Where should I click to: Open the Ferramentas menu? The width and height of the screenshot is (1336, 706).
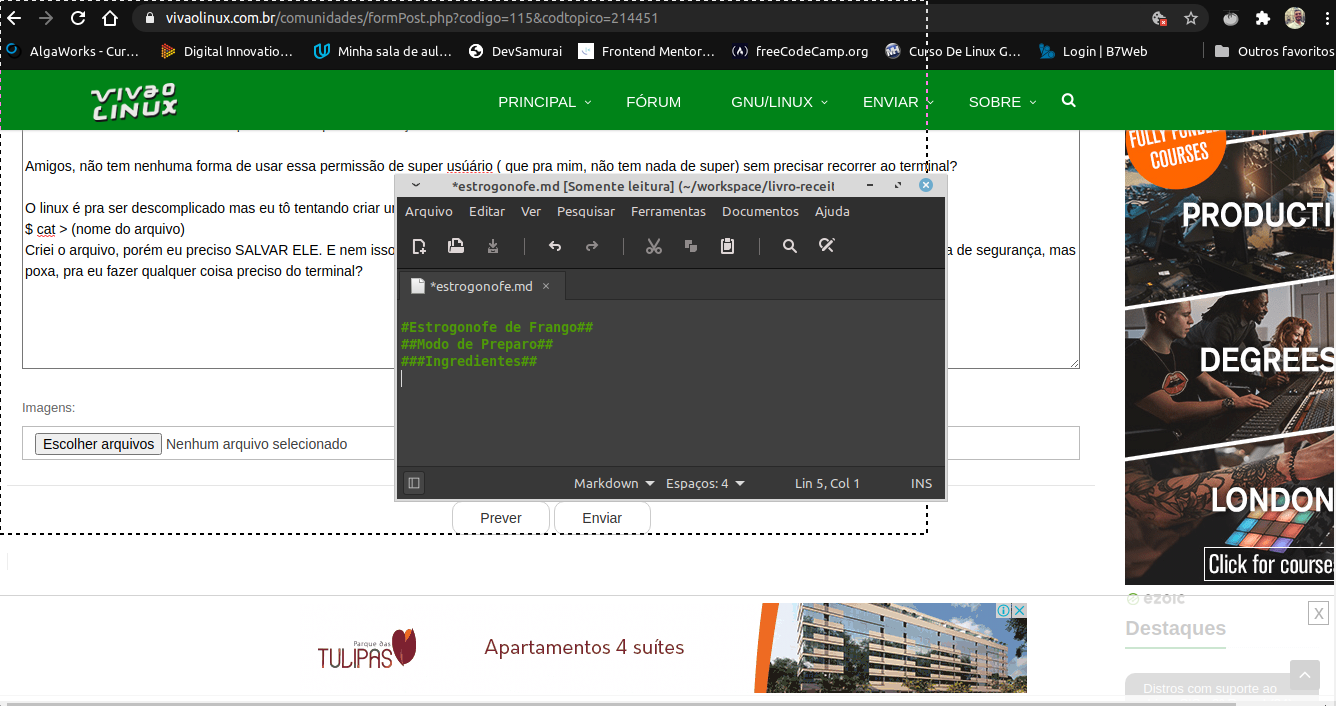point(668,211)
